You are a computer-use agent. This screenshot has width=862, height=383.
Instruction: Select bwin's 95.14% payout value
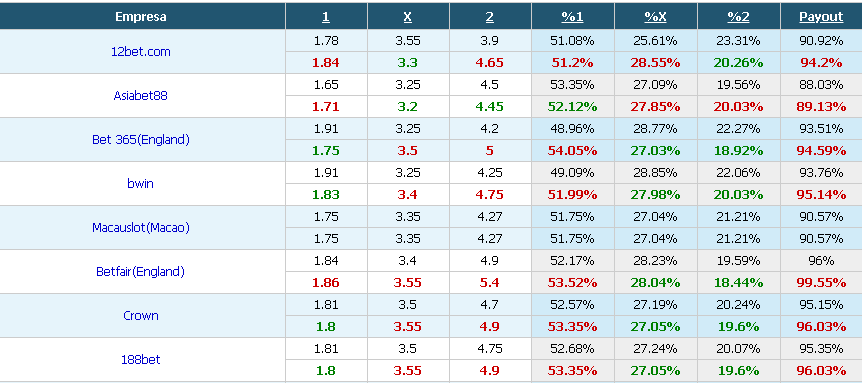click(x=821, y=195)
